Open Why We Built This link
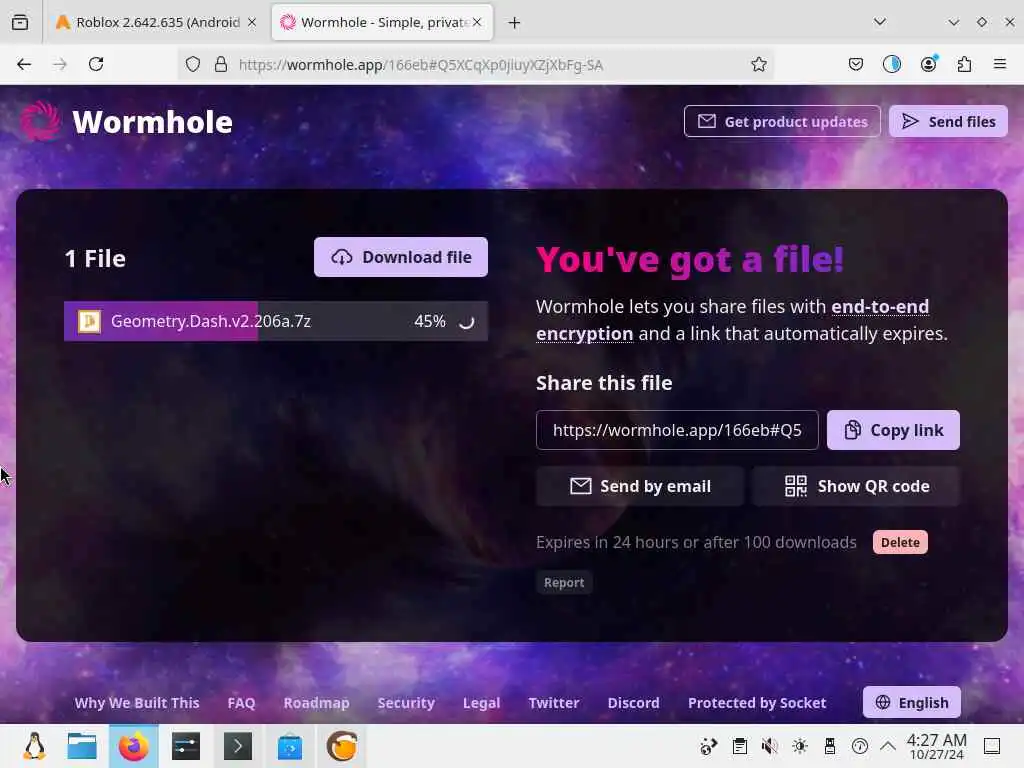Viewport: 1024px width, 768px height. click(136, 703)
